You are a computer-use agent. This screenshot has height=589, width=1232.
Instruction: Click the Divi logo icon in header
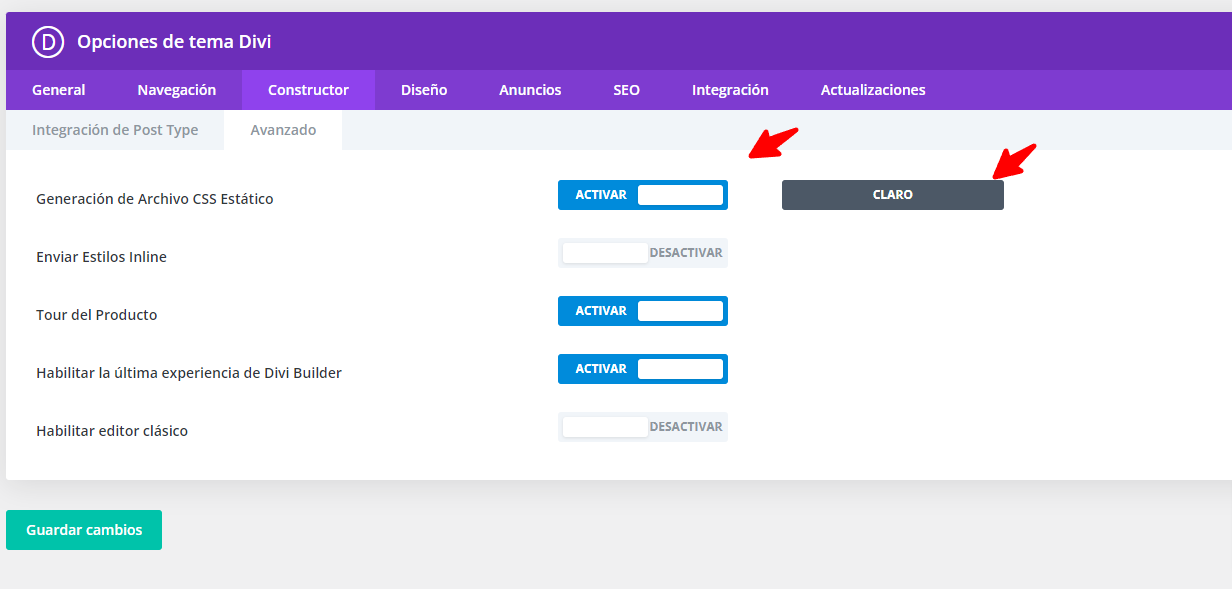tap(48, 42)
